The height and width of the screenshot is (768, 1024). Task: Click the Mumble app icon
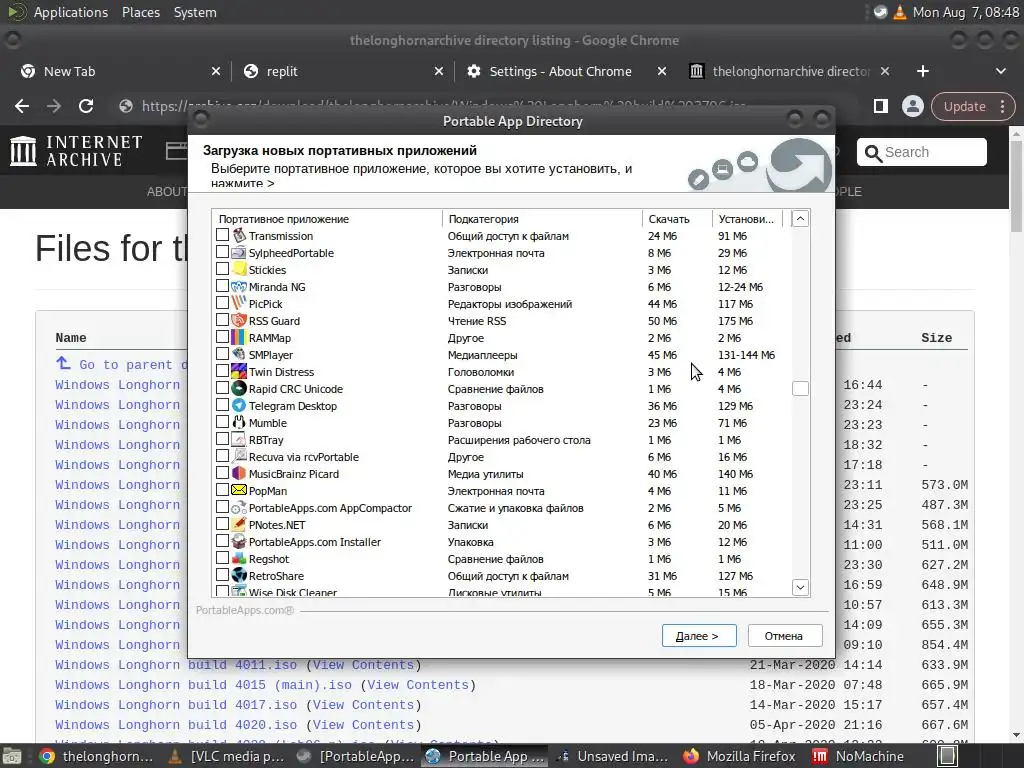(x=239, y=423)
